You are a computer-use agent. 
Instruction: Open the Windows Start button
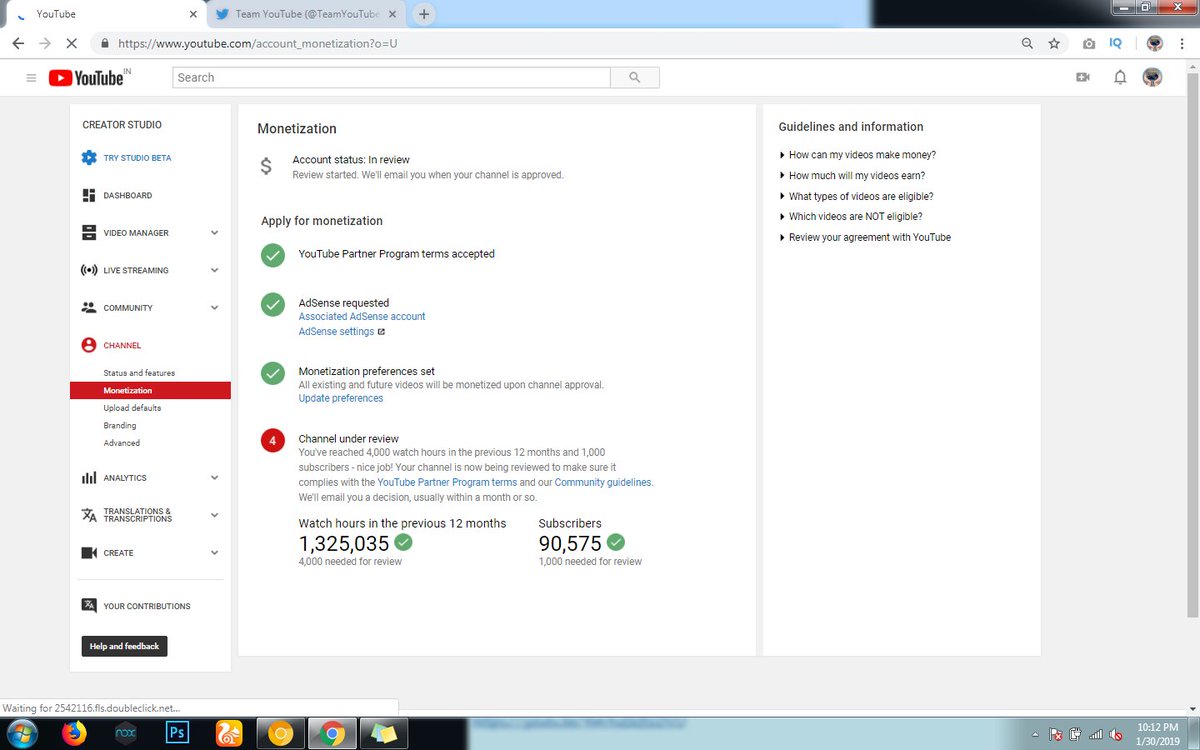[20, 733]
